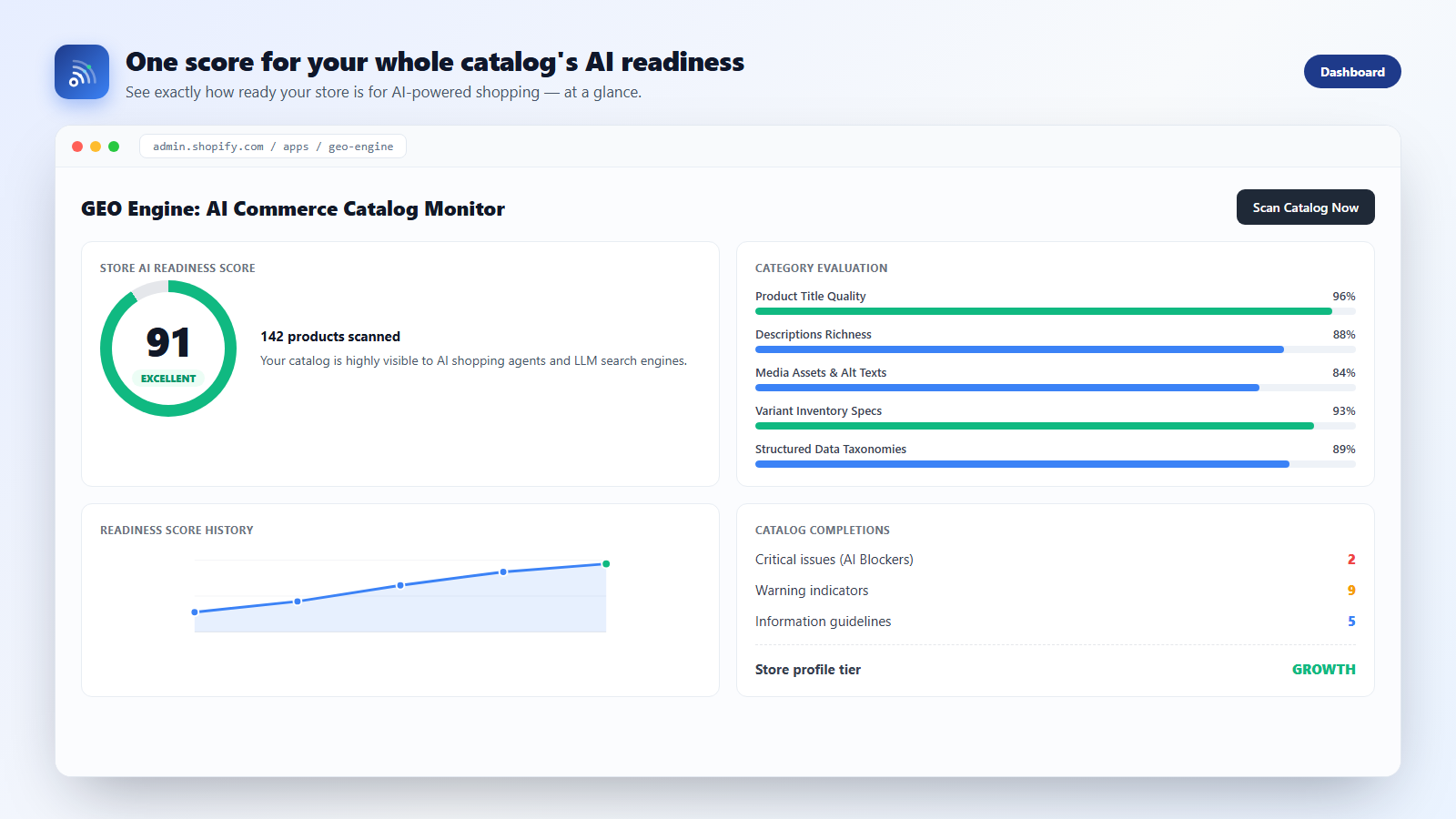This screenshot has width=1456, height=819.
Task: Open the Warning indicators row
Action: (x=1056, y=591)
